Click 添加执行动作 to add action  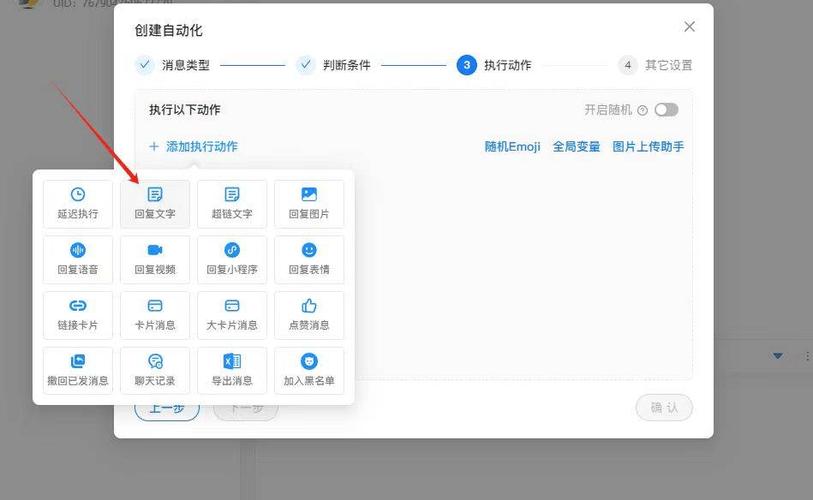click(193, 147)
